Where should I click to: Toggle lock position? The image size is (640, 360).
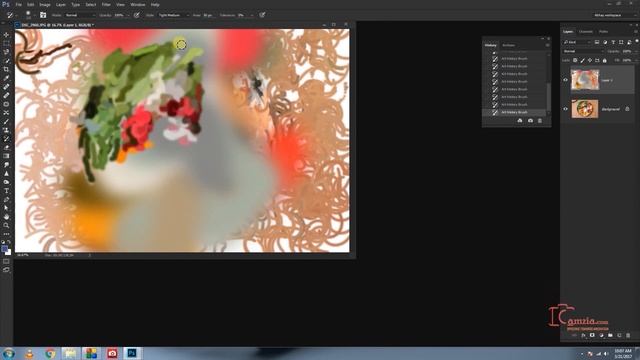(x=590, y=60)
